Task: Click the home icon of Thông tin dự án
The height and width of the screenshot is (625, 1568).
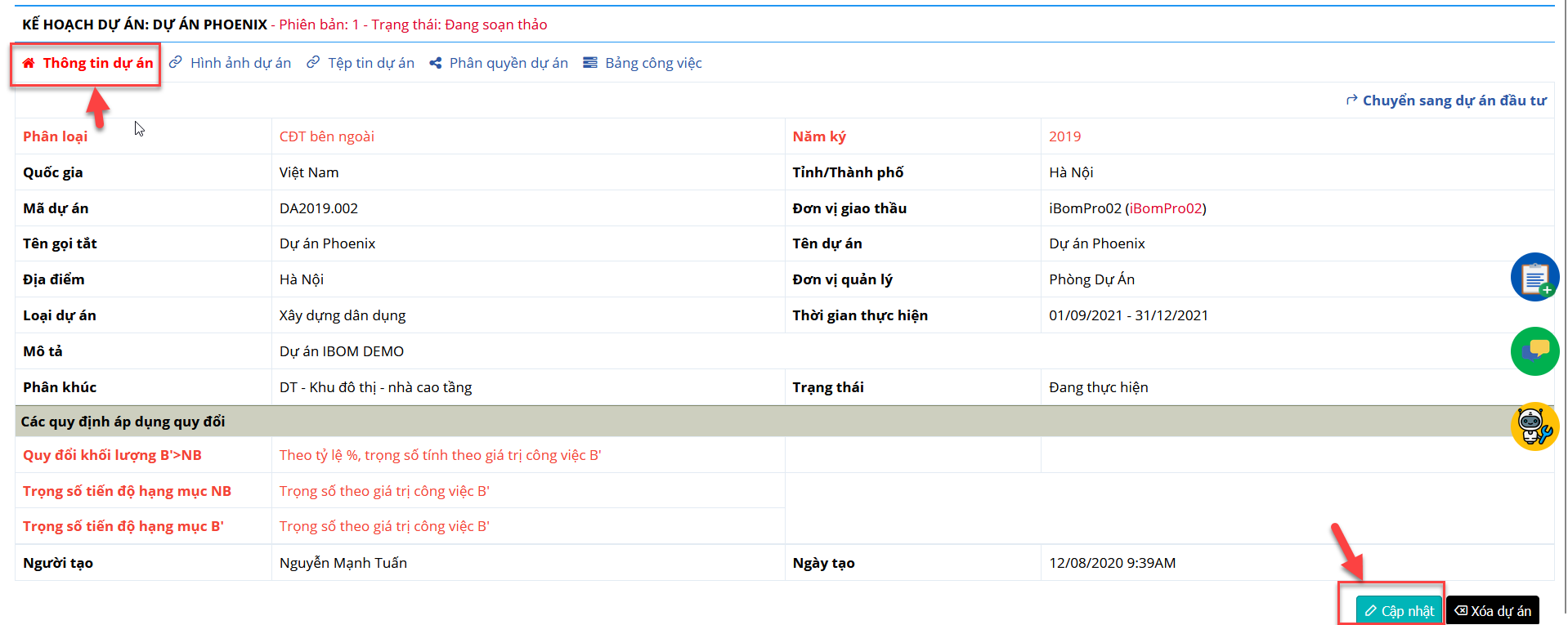Action: click(x=29, y=63)
